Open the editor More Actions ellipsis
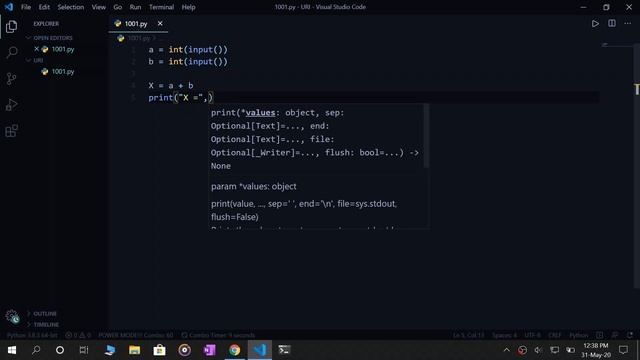The image size is (640, 360). coord(627,23)
